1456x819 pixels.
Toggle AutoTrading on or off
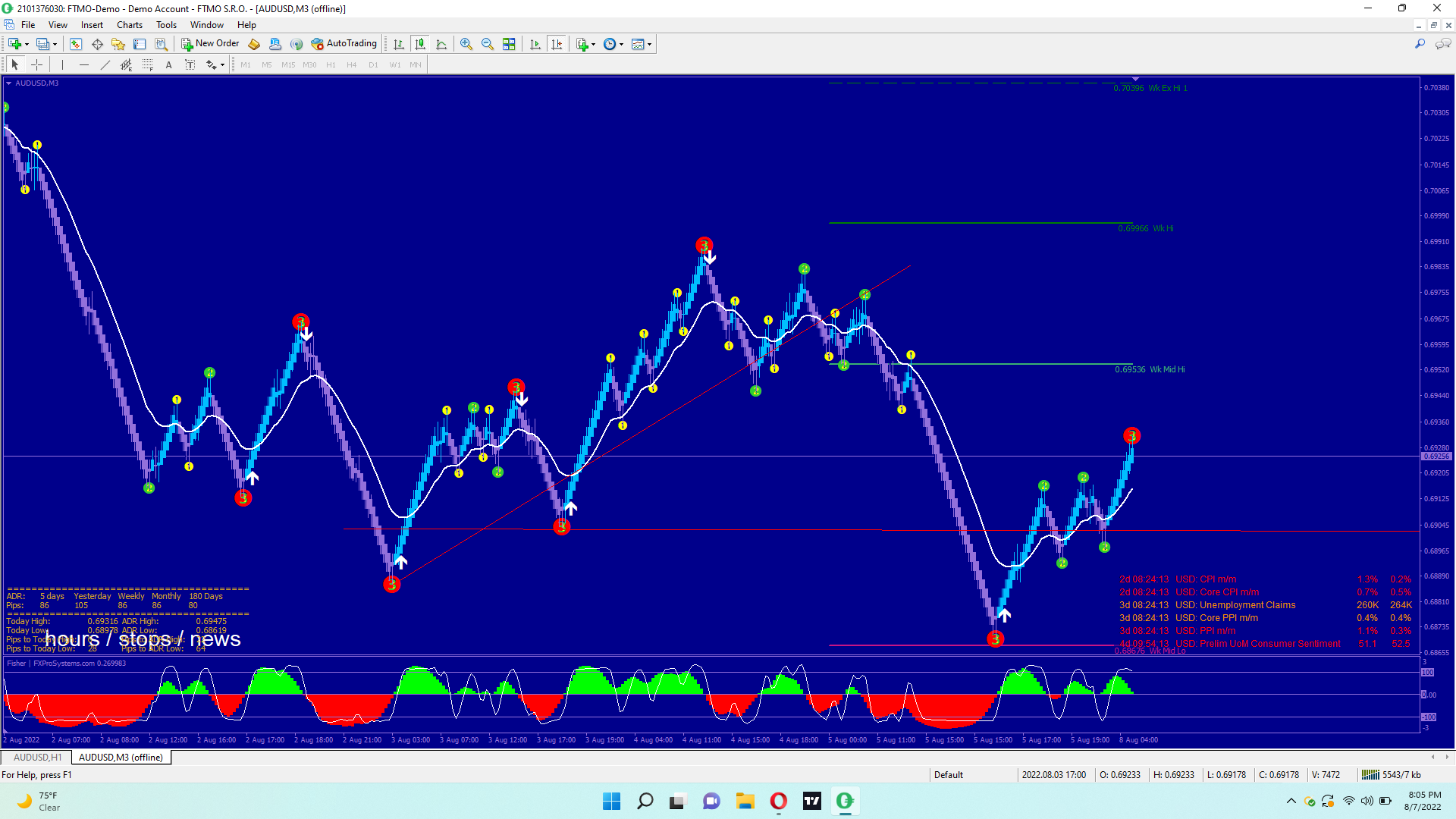[x=344, y=44]
